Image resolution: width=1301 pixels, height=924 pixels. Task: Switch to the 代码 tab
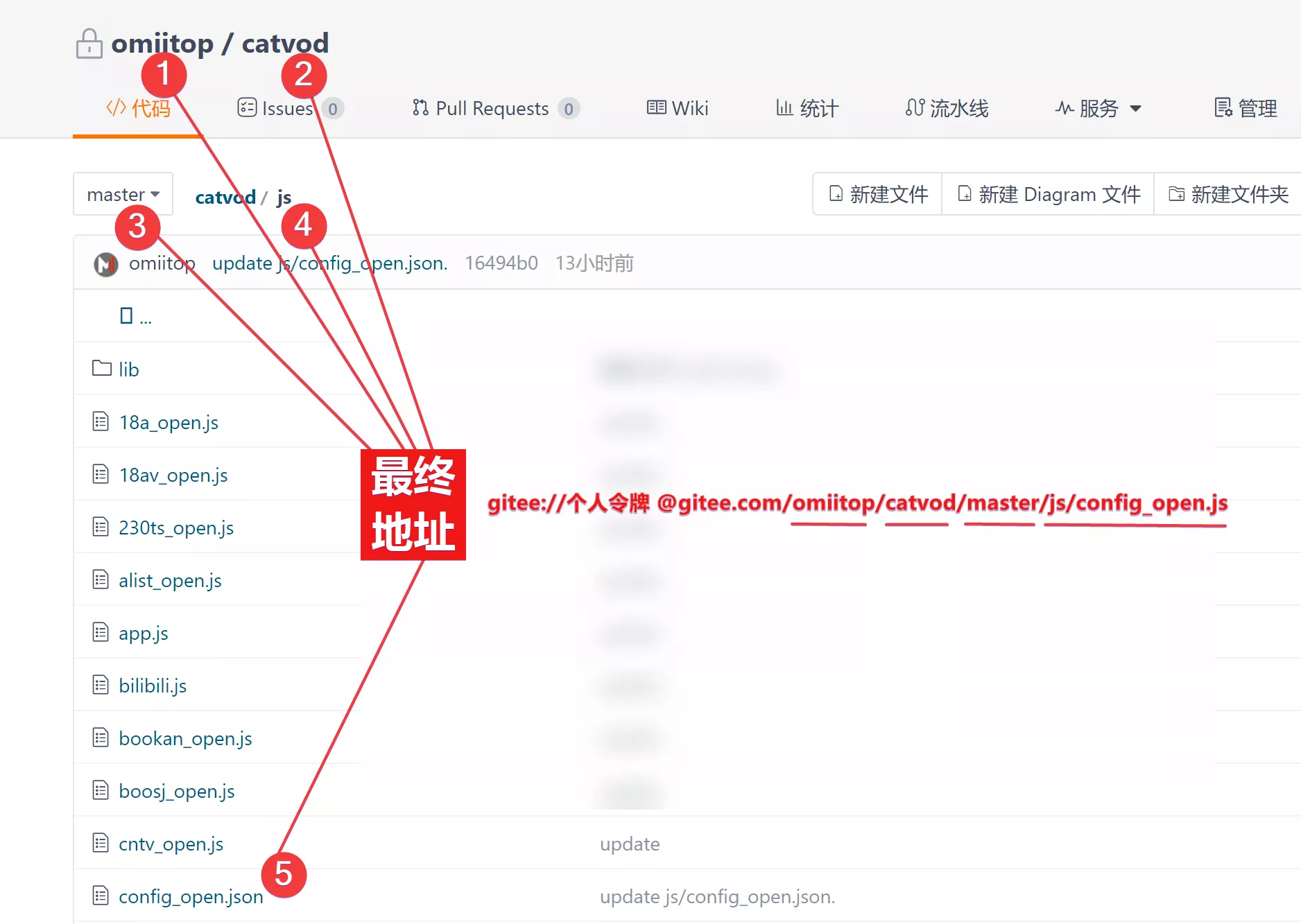(x=138, y=108)
